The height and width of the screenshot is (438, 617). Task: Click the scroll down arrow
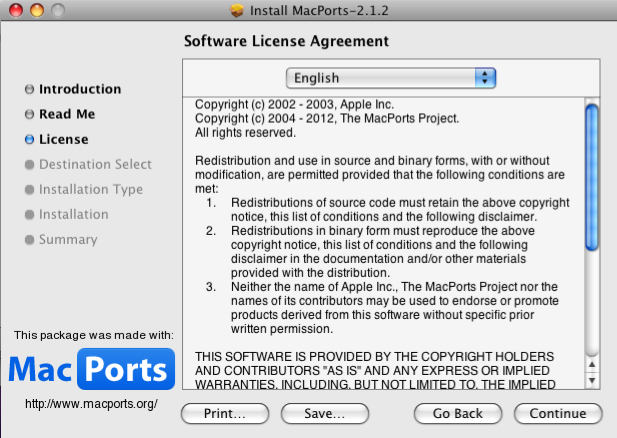pos(591,381)
